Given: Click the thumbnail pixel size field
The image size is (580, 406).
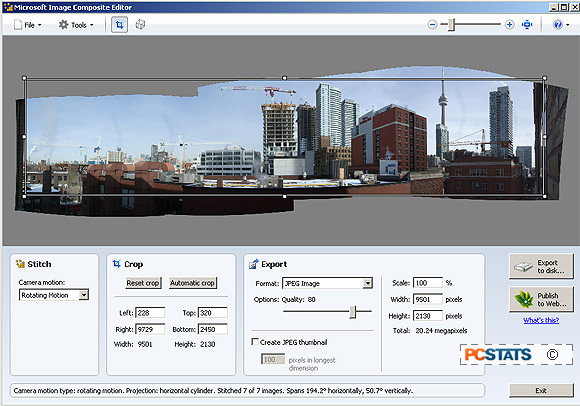Looking at the screenshot, I should coord(273,359).
